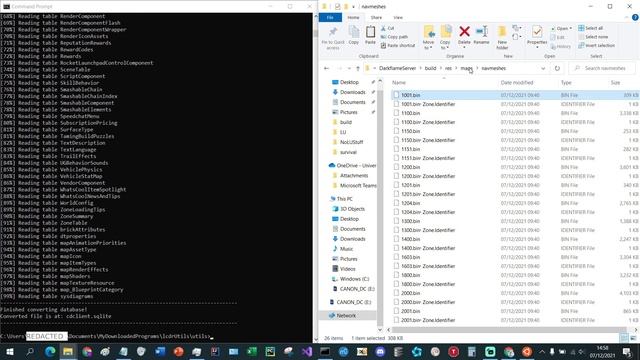Screen dimensions: 640x360
Task: Click Edit in the Open group
Action: click(x=558, y=38)
